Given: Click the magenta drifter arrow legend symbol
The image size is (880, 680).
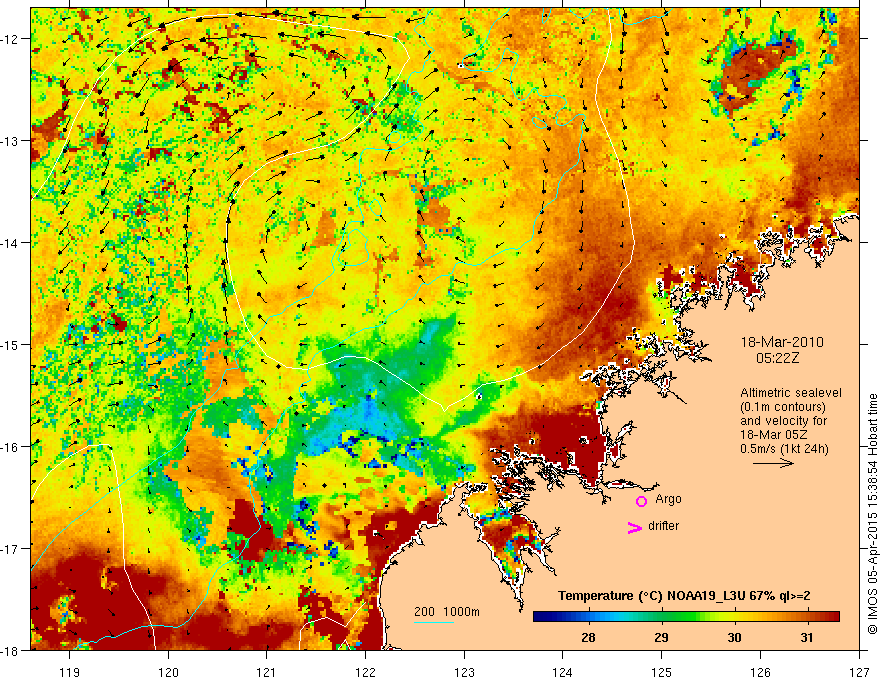Looking at the screenshot, I should point(635,527).
